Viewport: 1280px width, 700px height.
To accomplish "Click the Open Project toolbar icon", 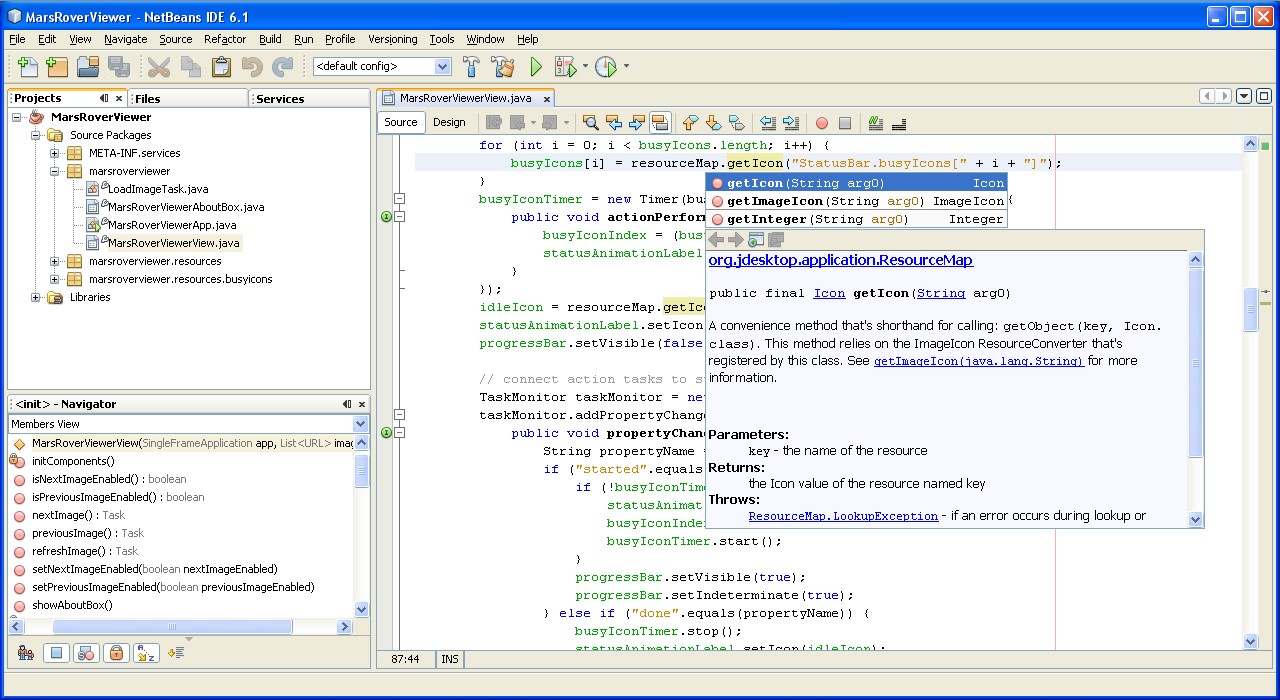I will (88, 67).
